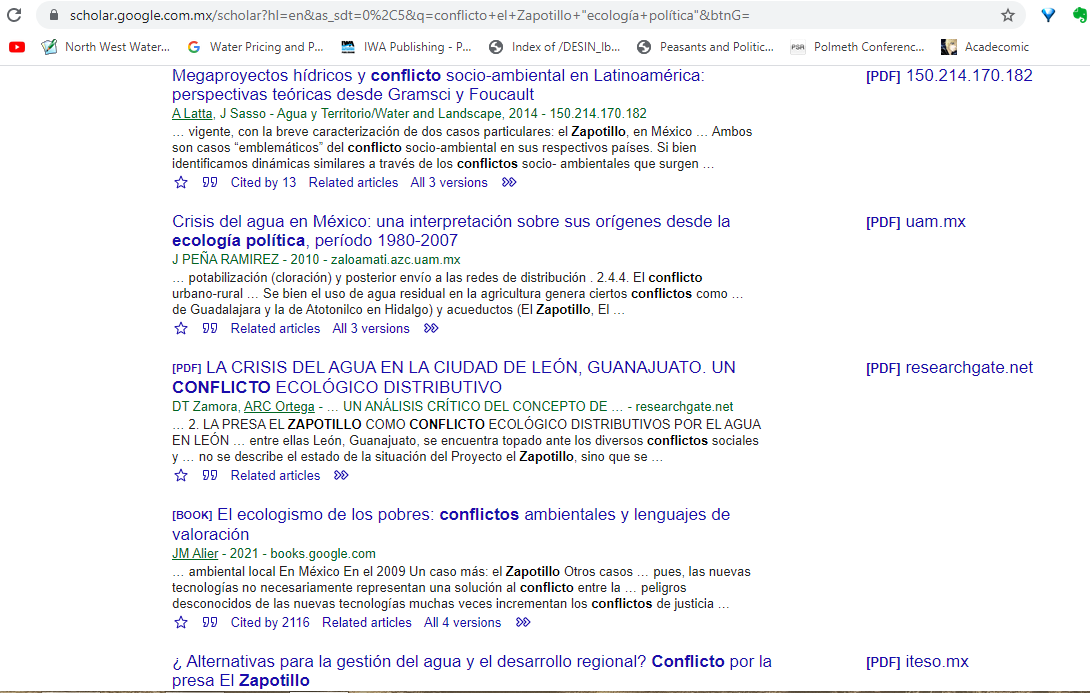The width and height of the screenshot is (1090, 693).
Task: Open the Peasants and Politic... bookmark
Action: pos(705,47)
